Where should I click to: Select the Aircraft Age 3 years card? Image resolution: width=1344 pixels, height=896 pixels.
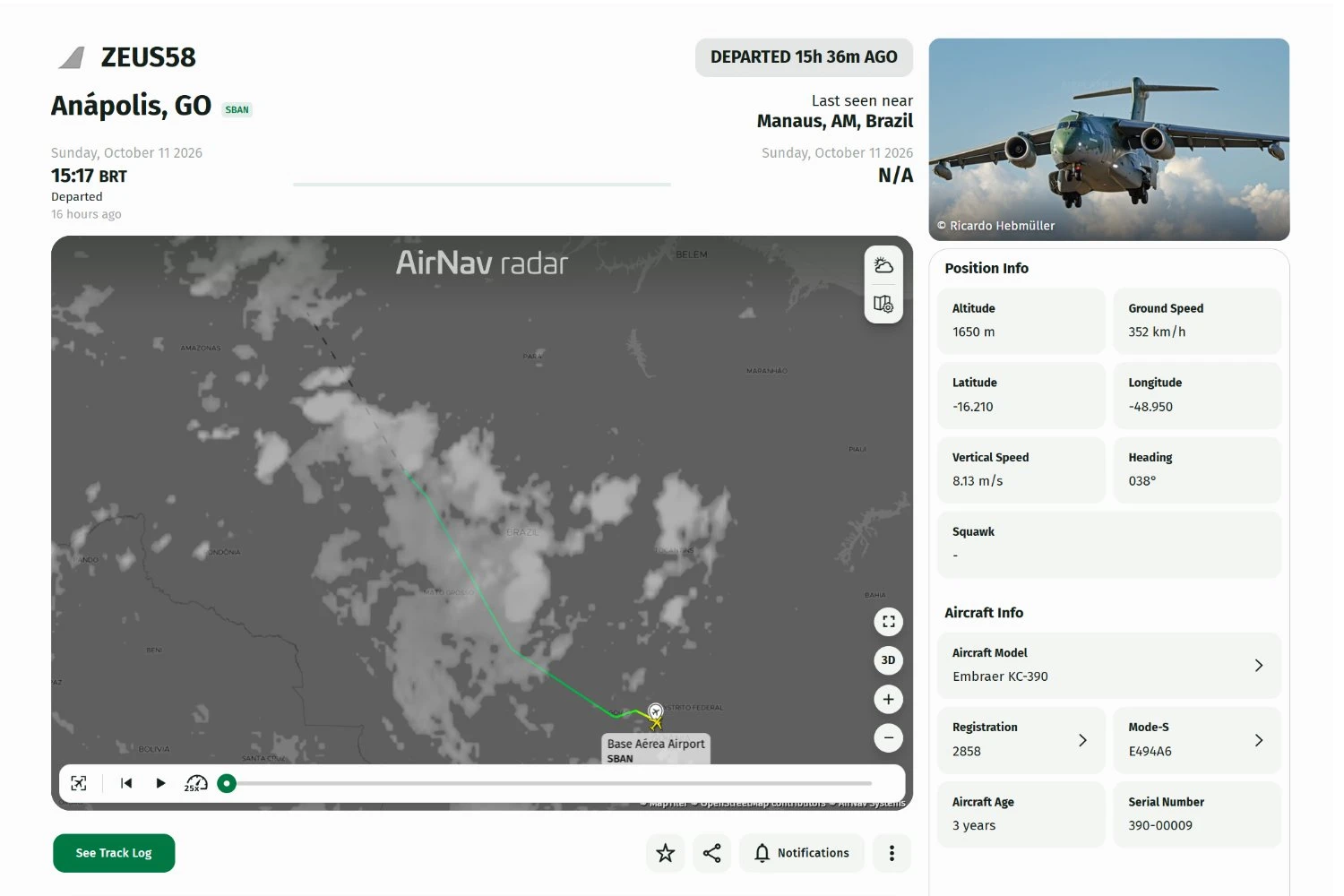coord(1021,814)
